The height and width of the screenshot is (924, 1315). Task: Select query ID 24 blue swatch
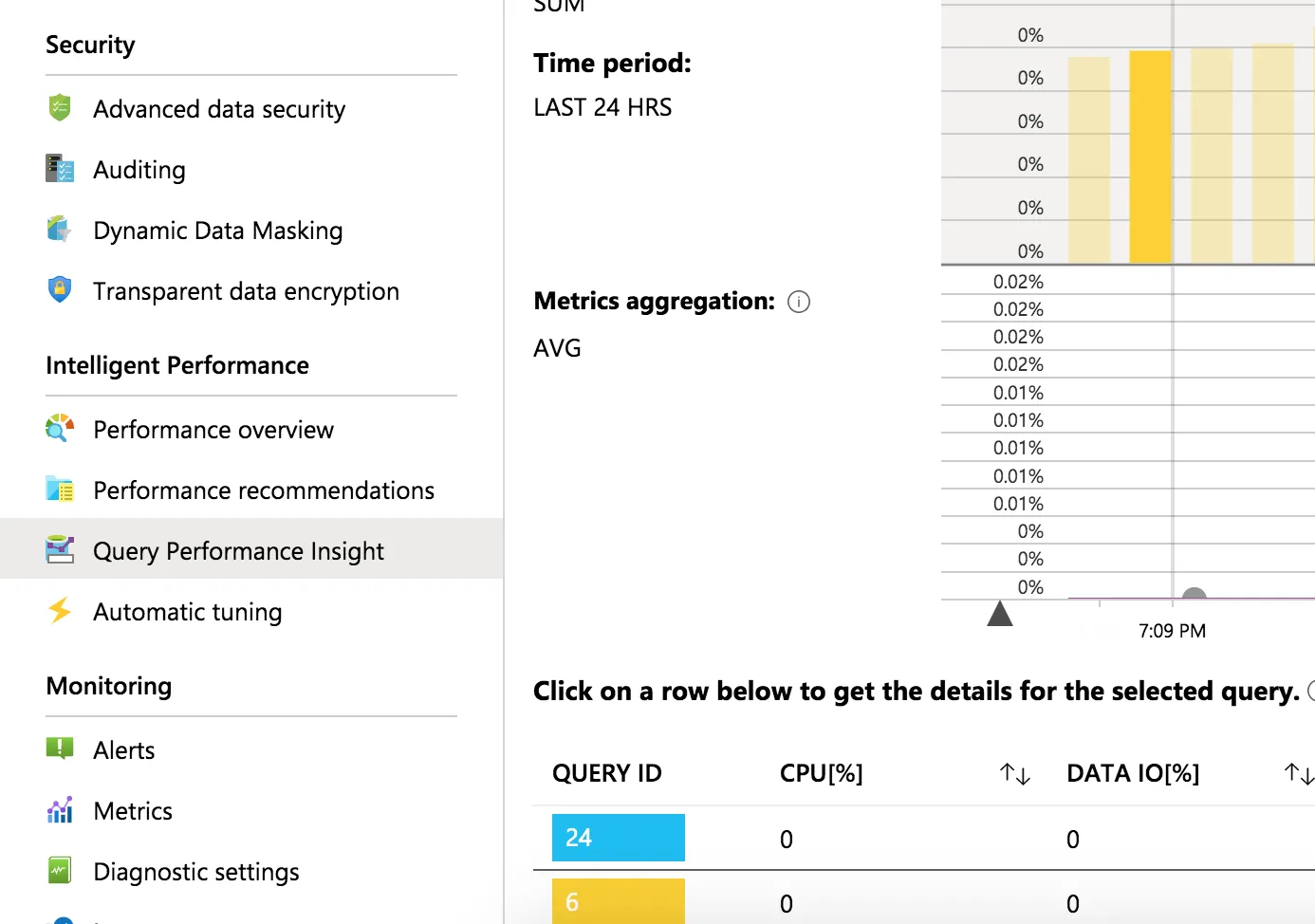click(x=618, y=838)
